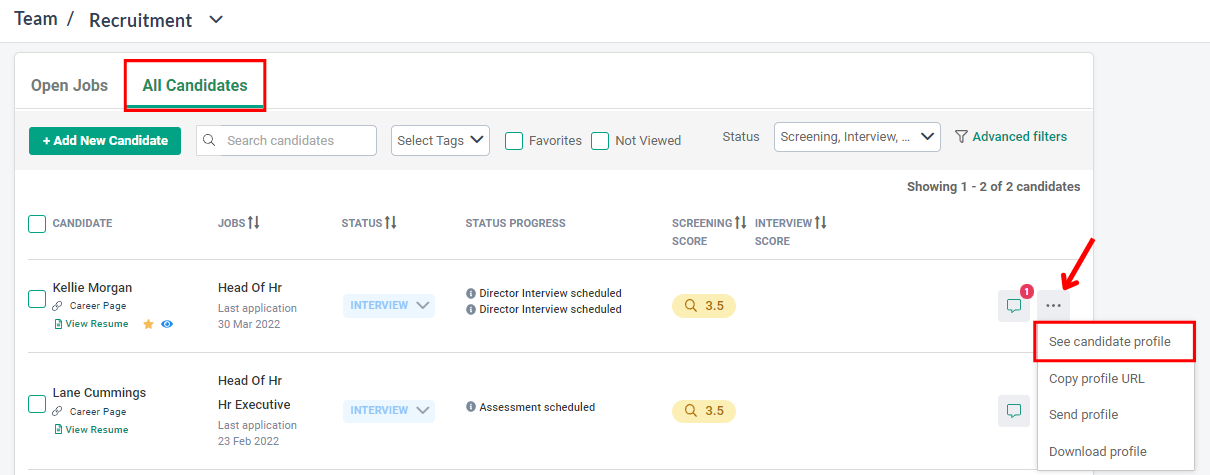This screenshot has width=1210, height=475.
Task: Click Head Of Hr job for Kellie Morgan
Action: (x=250, y=288)
